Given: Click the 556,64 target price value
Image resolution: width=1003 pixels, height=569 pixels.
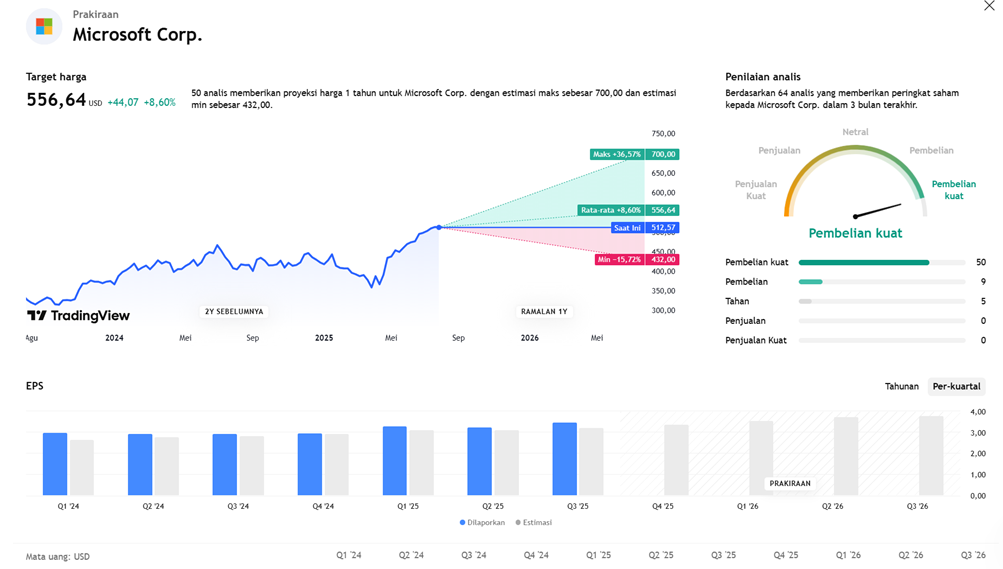Looking at the screenshot, I should point(56,100).
